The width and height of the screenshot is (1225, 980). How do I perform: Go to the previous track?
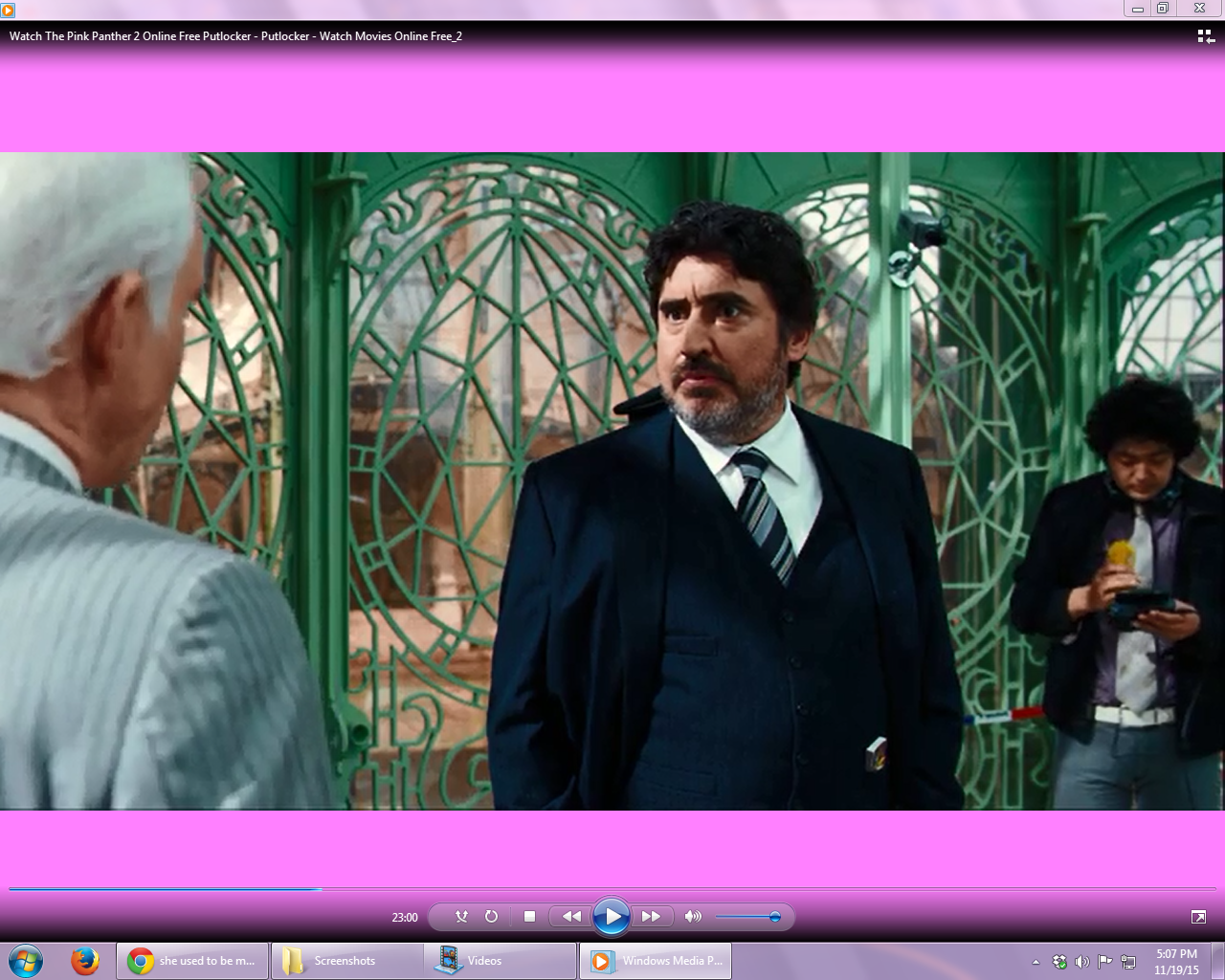tap(571, 917)
